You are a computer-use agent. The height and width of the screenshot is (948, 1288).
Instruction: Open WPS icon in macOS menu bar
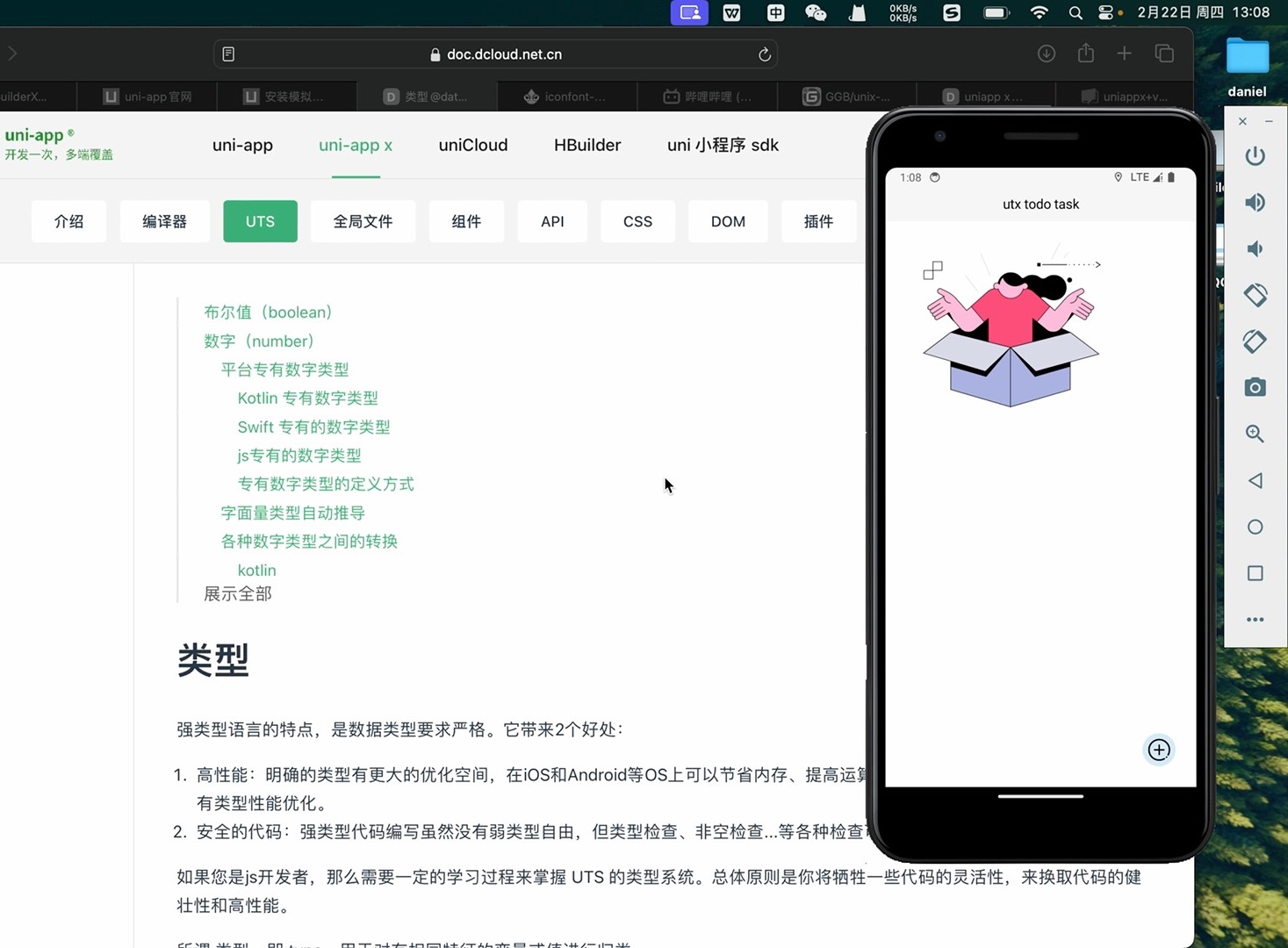(731, 12)
